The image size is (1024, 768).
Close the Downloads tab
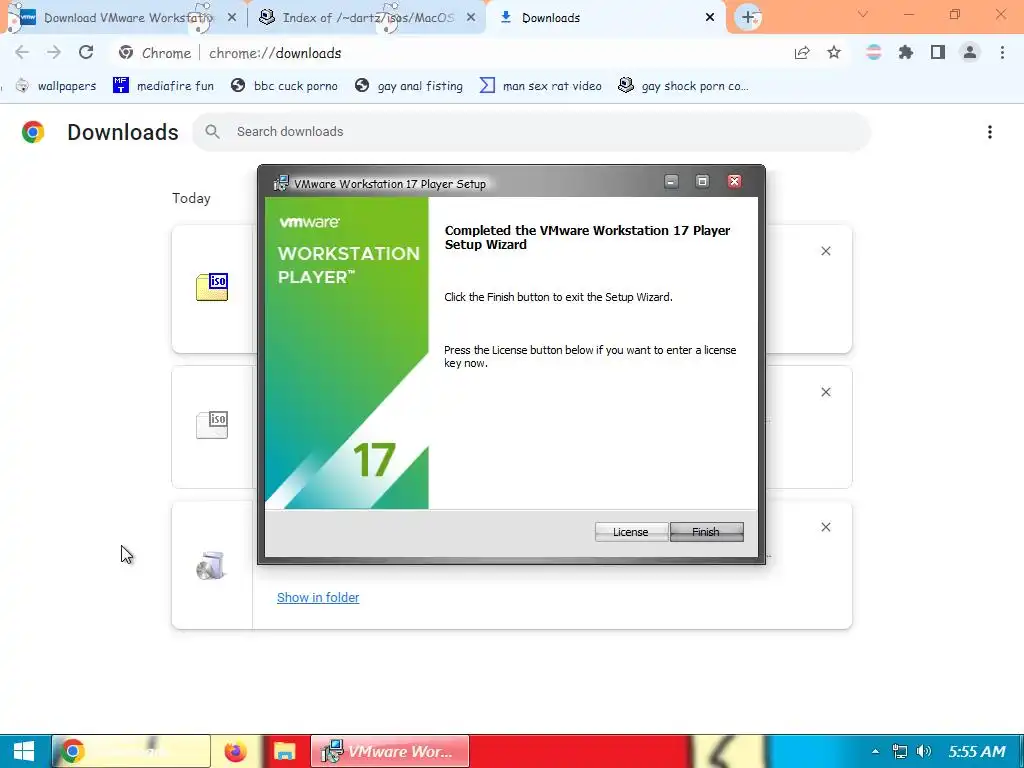(x=710, y=18)
